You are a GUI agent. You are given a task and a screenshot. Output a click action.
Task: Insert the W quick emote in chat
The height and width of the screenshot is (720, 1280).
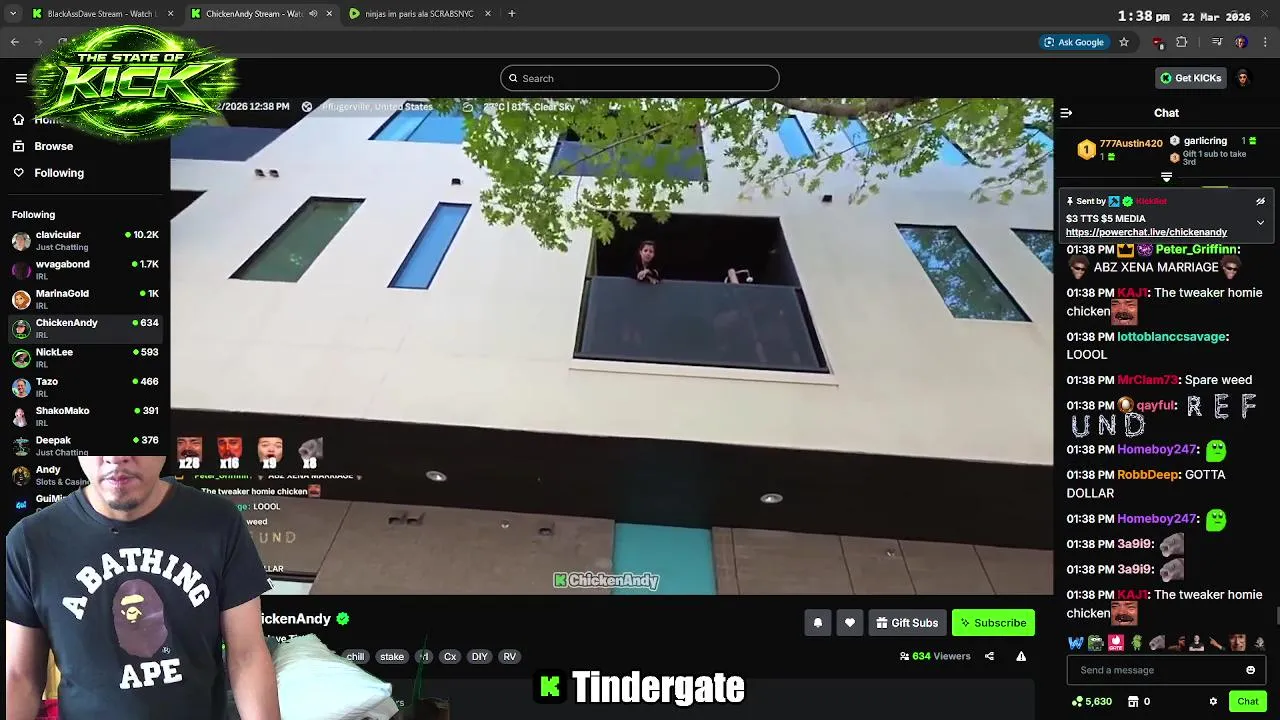coord(1076,643)
